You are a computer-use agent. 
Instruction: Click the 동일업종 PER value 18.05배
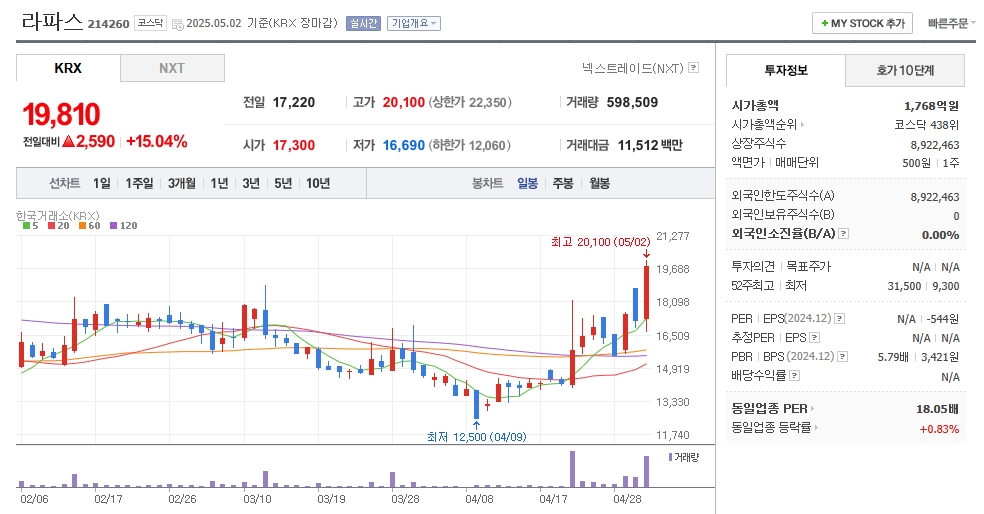(x=938, y=409)
